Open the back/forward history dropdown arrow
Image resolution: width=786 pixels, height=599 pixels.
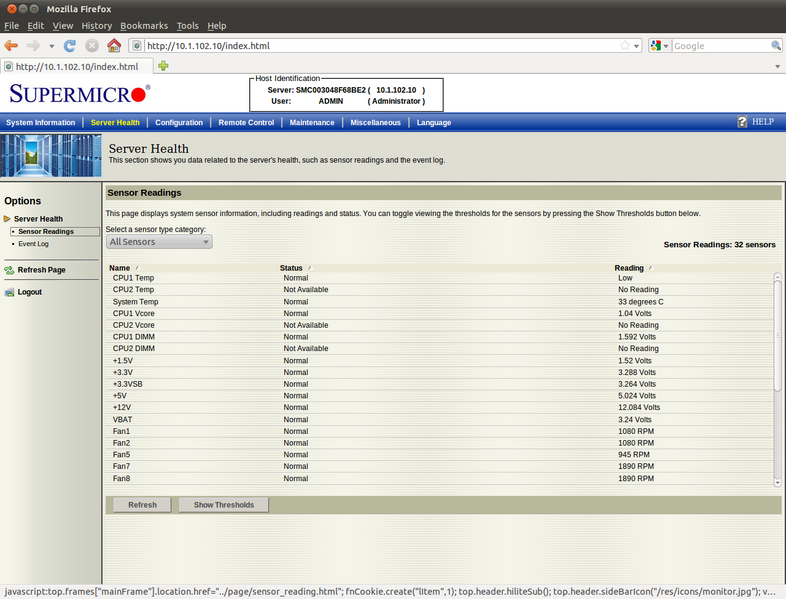(52, 46)
